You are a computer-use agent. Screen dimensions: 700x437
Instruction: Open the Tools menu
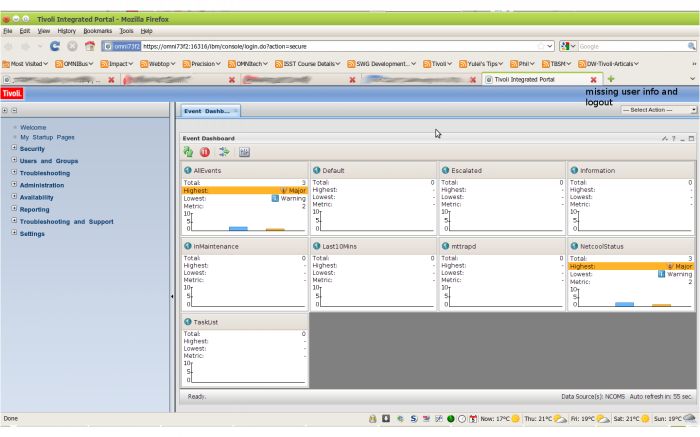(x=126, y=31)
